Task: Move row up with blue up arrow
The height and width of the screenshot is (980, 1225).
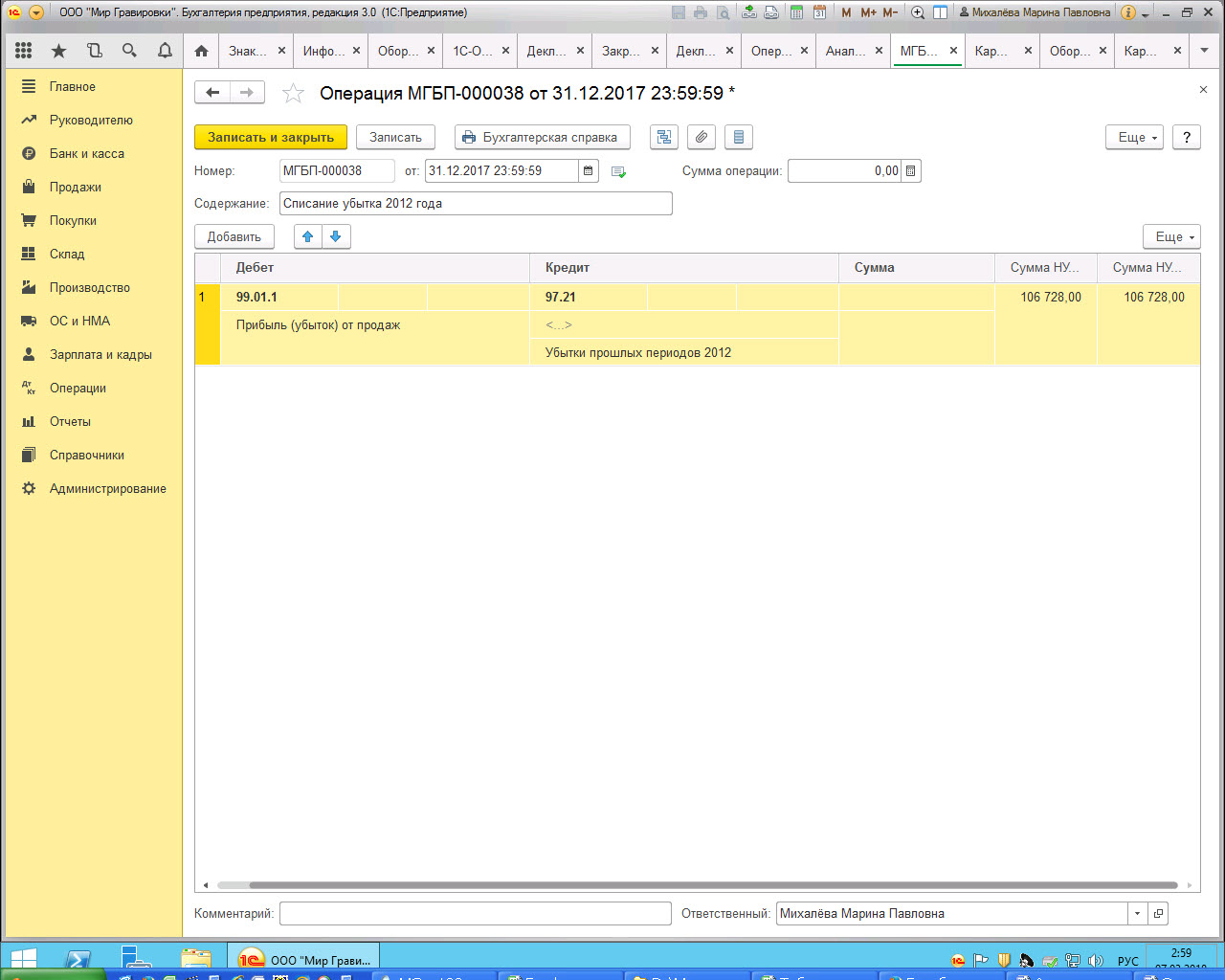Action: (308, 236)
